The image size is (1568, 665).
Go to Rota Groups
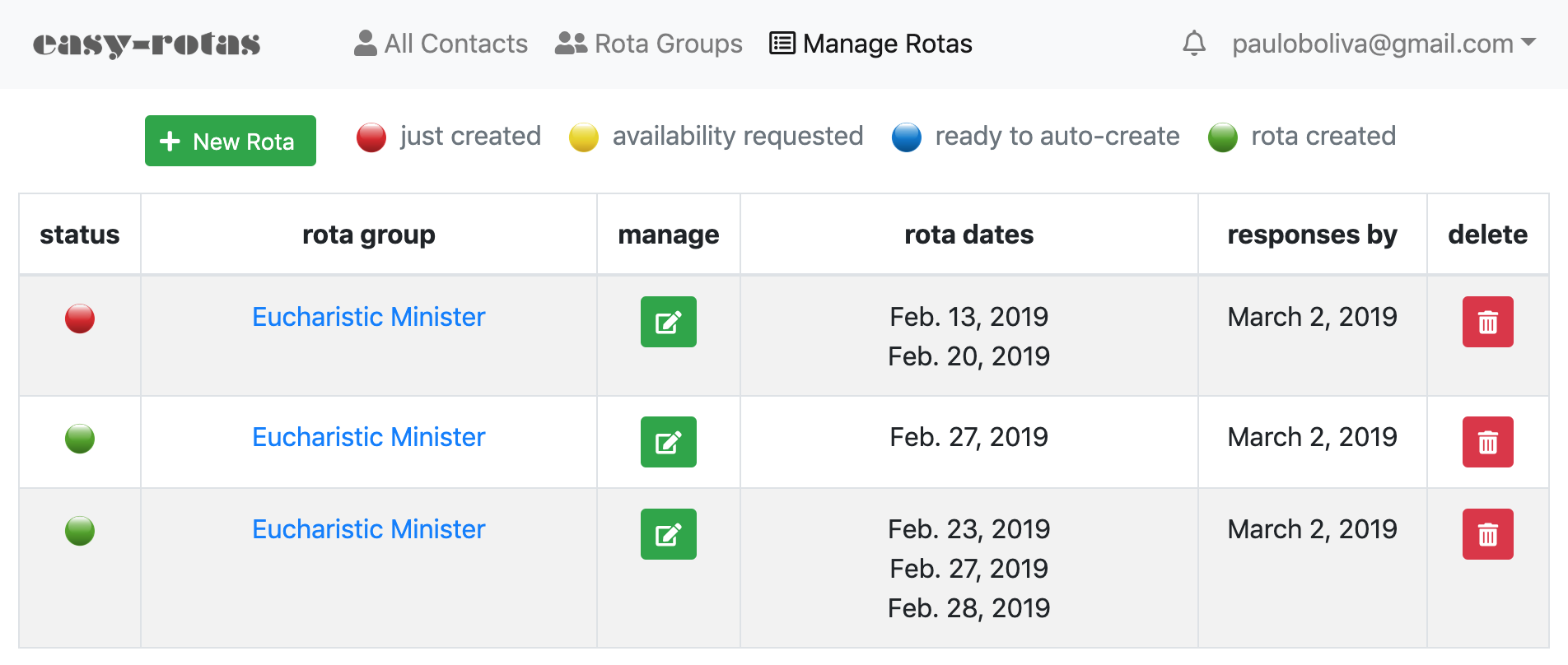coord(649,44)
